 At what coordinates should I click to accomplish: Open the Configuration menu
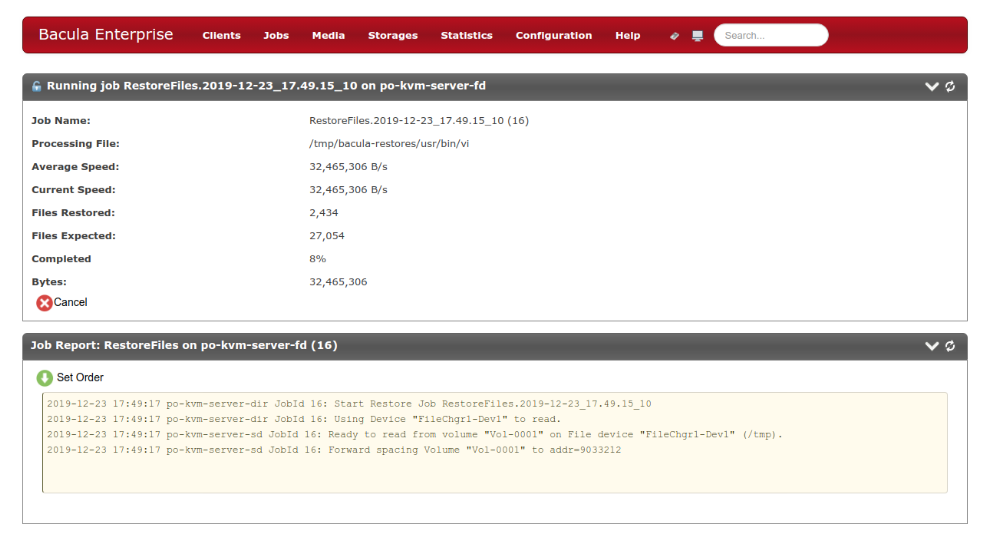point(553,36)
